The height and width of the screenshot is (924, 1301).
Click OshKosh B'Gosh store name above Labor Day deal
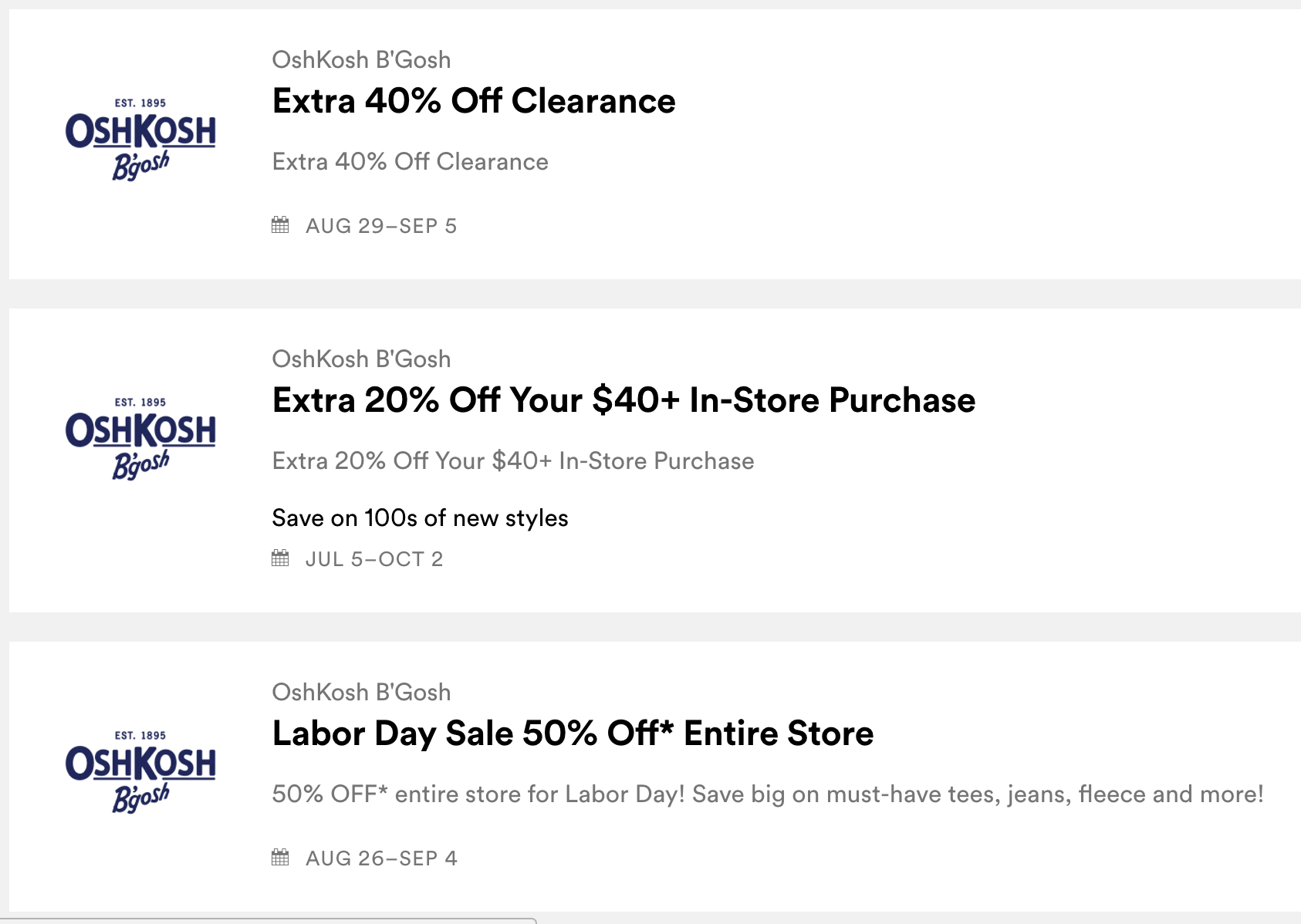361,693
